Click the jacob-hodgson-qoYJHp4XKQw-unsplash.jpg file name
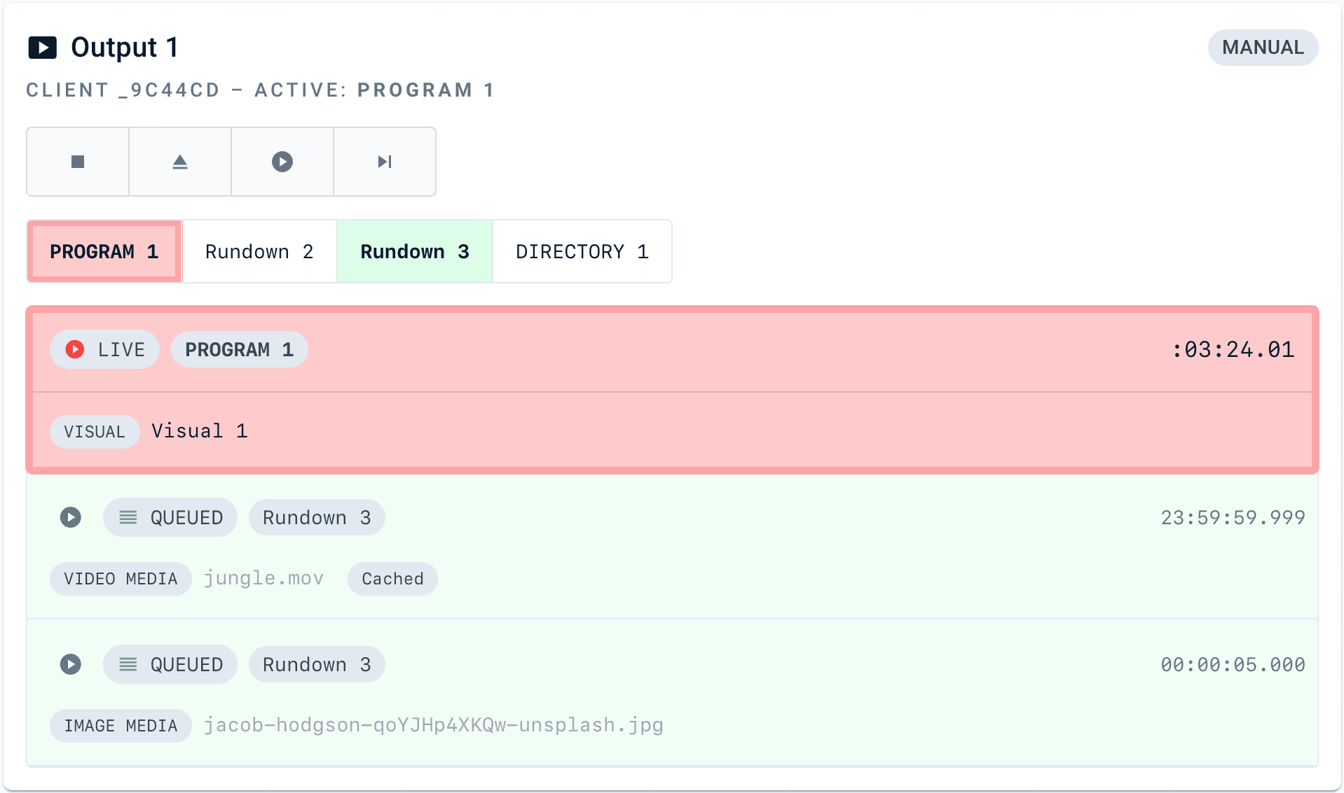The image size is (1344, 793). 434,725
